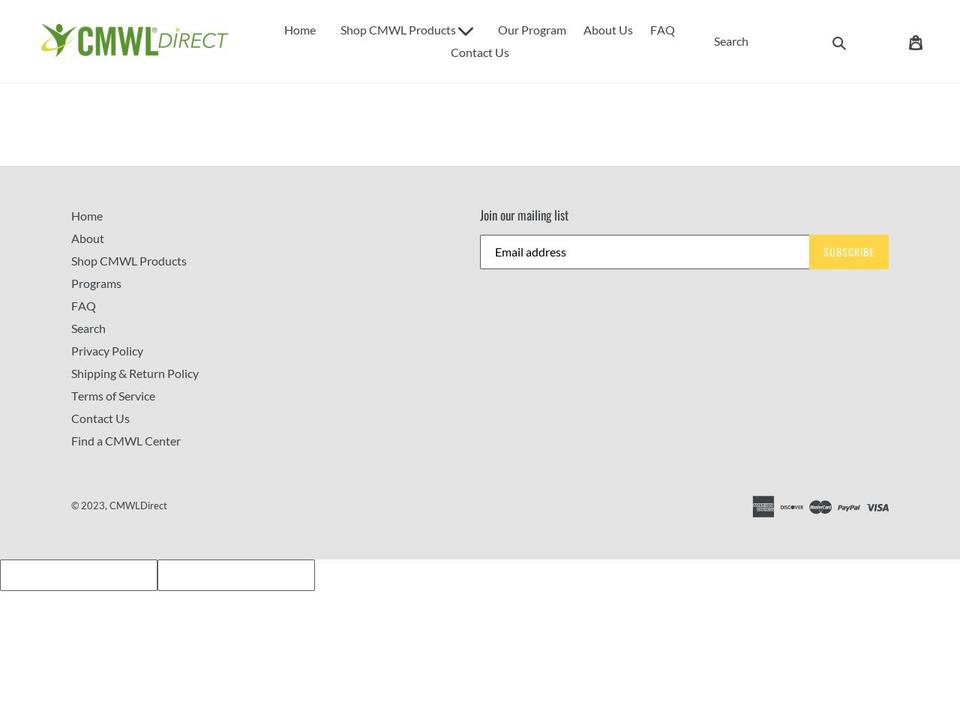The width and height of the screenshot is (960, 720).
Task: Open footer FAQ link
Action: point(83,306)
